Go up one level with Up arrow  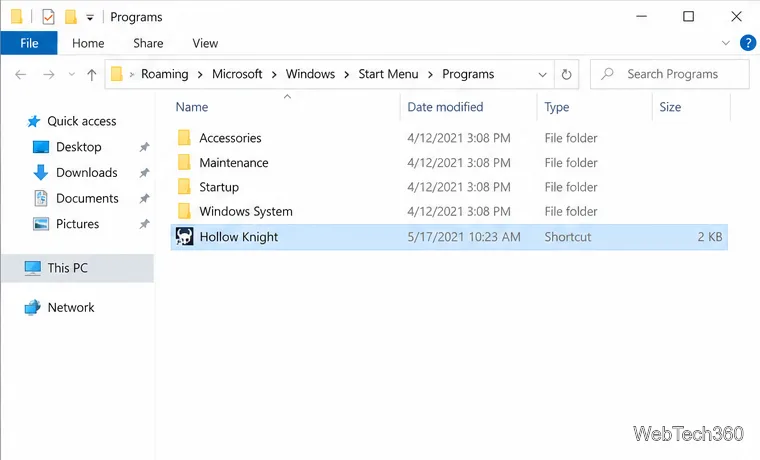coord(92,75)
